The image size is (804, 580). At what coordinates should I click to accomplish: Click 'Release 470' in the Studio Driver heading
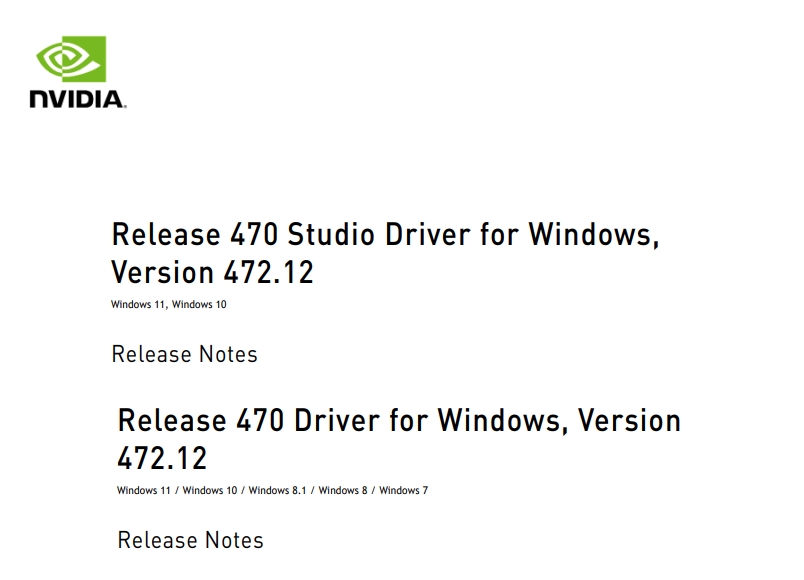click(195, 234)
